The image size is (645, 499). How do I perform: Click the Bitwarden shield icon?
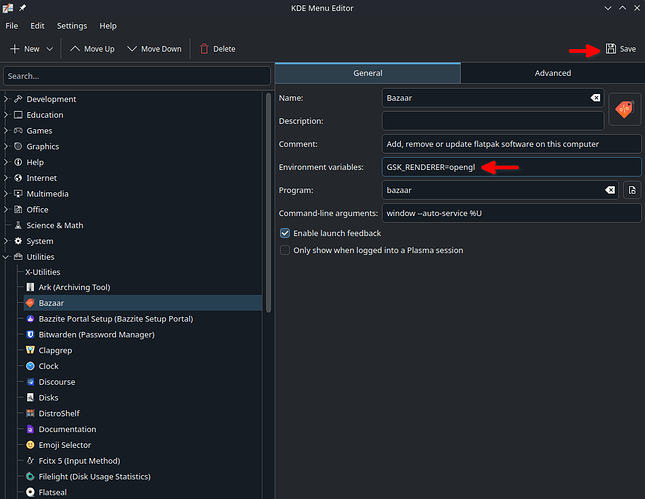tap(30, 334)
